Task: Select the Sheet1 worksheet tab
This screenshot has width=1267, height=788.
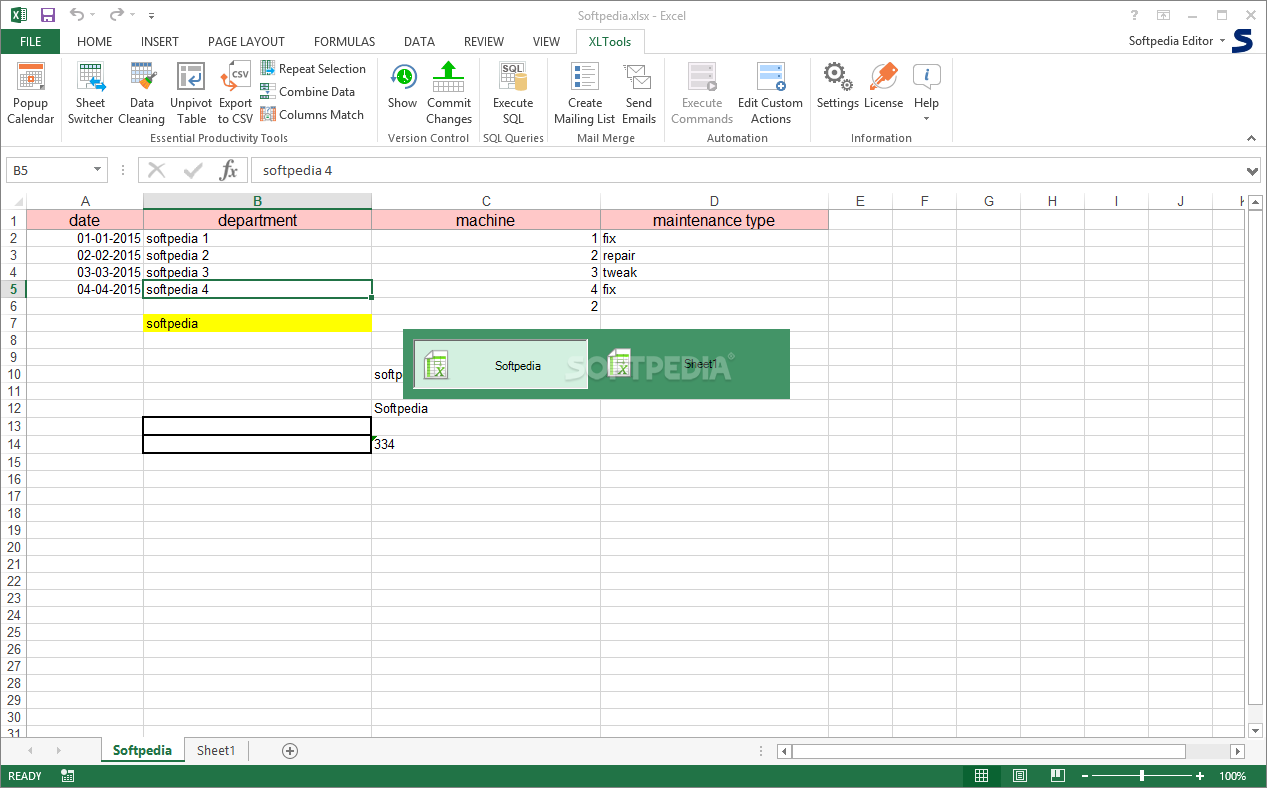Action: (x=216, y=750)
